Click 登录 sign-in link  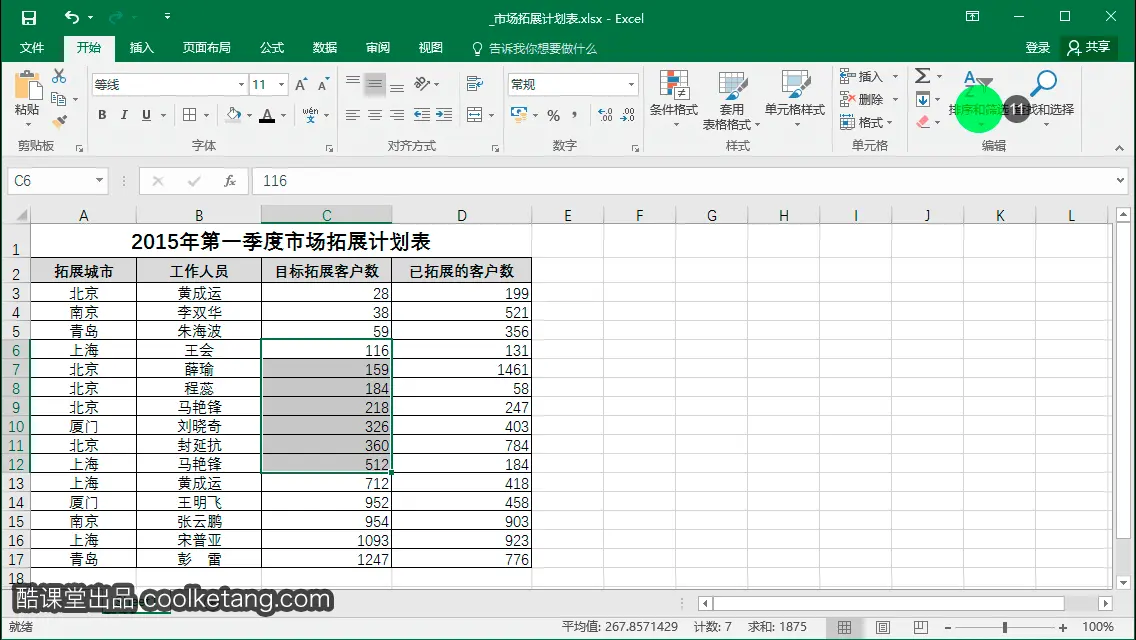1037,48
